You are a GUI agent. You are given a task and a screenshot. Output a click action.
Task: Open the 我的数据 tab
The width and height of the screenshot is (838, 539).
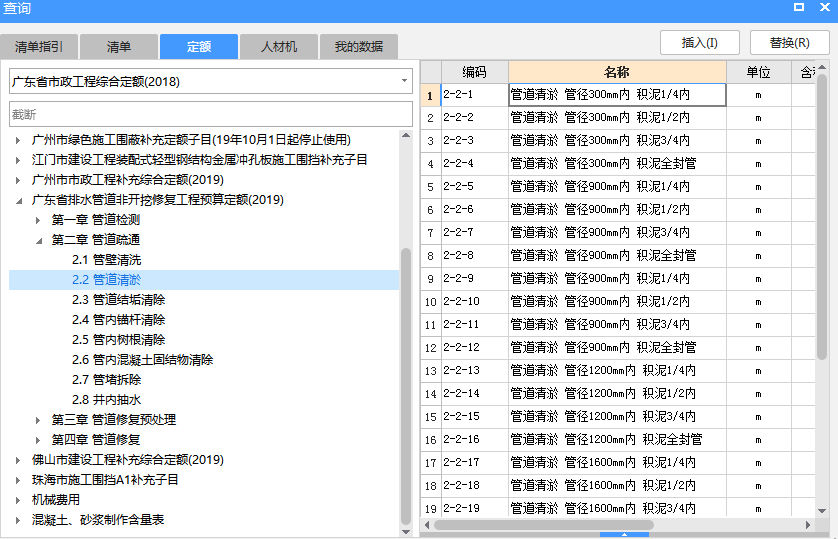(359, 46)
